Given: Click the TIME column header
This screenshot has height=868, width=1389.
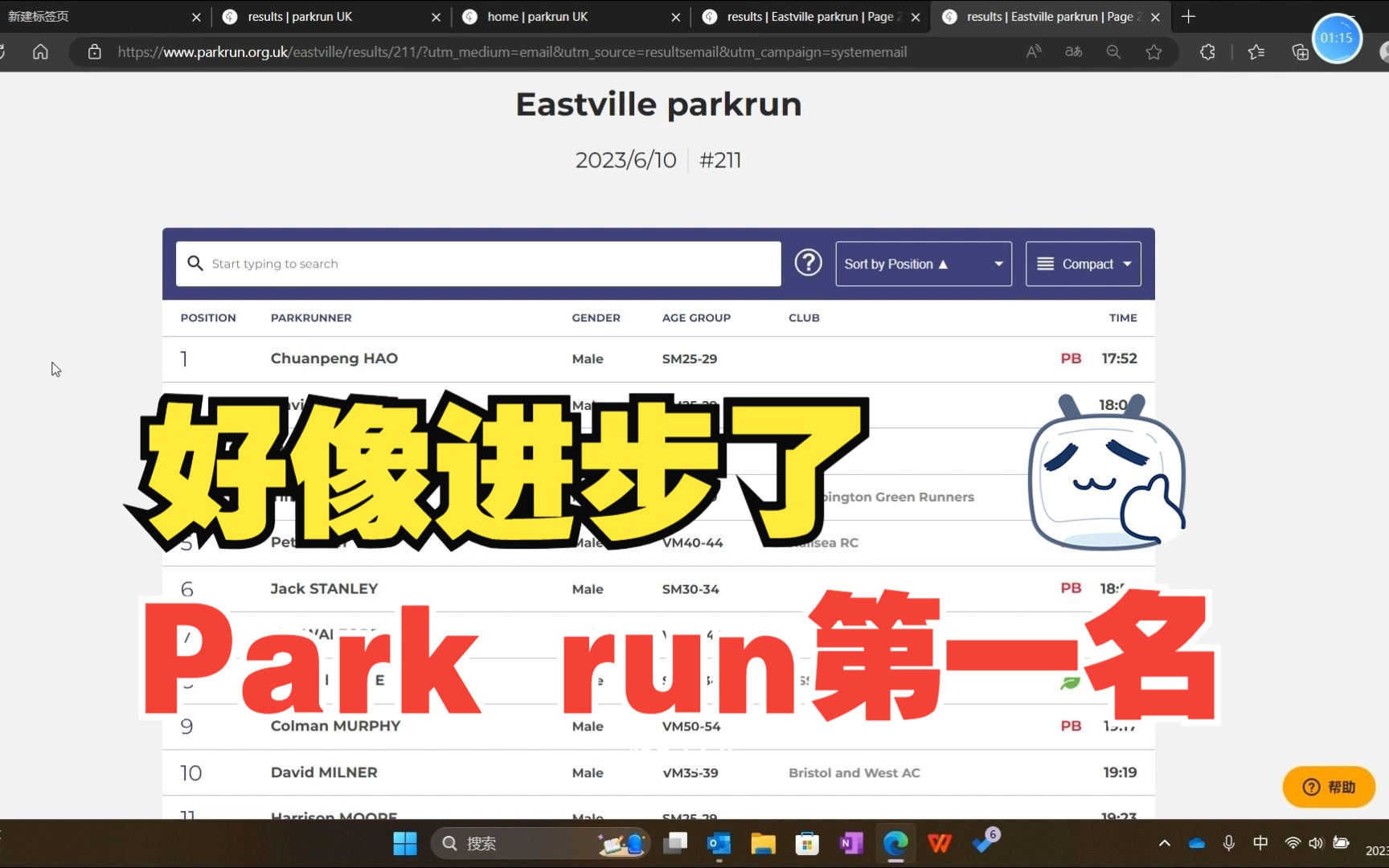Looking at the screenshot, I should click(1123, 317).
